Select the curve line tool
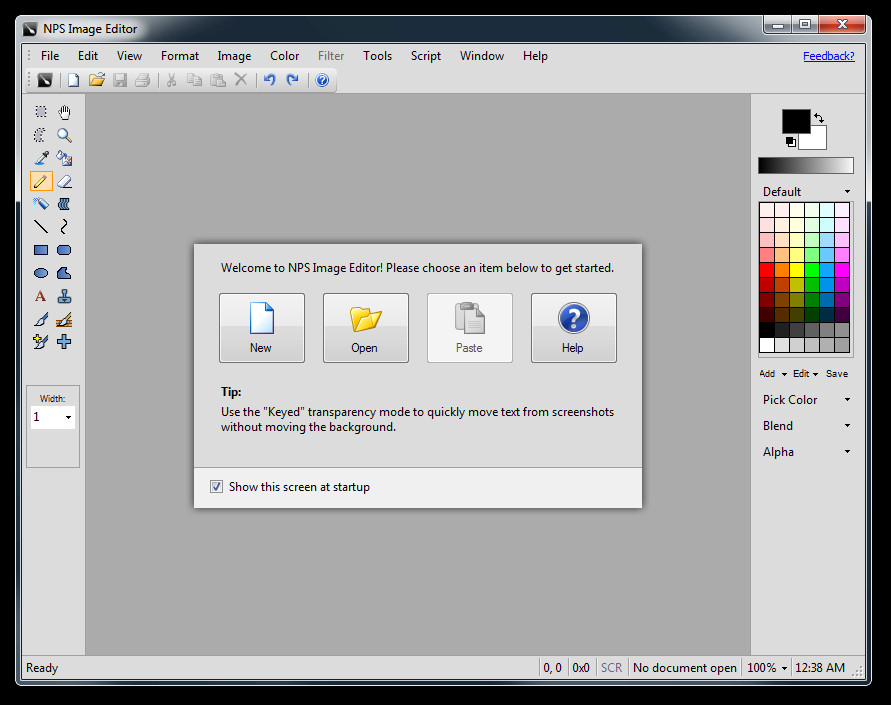The width and height of the screenshot is (891, 705). 64,227
